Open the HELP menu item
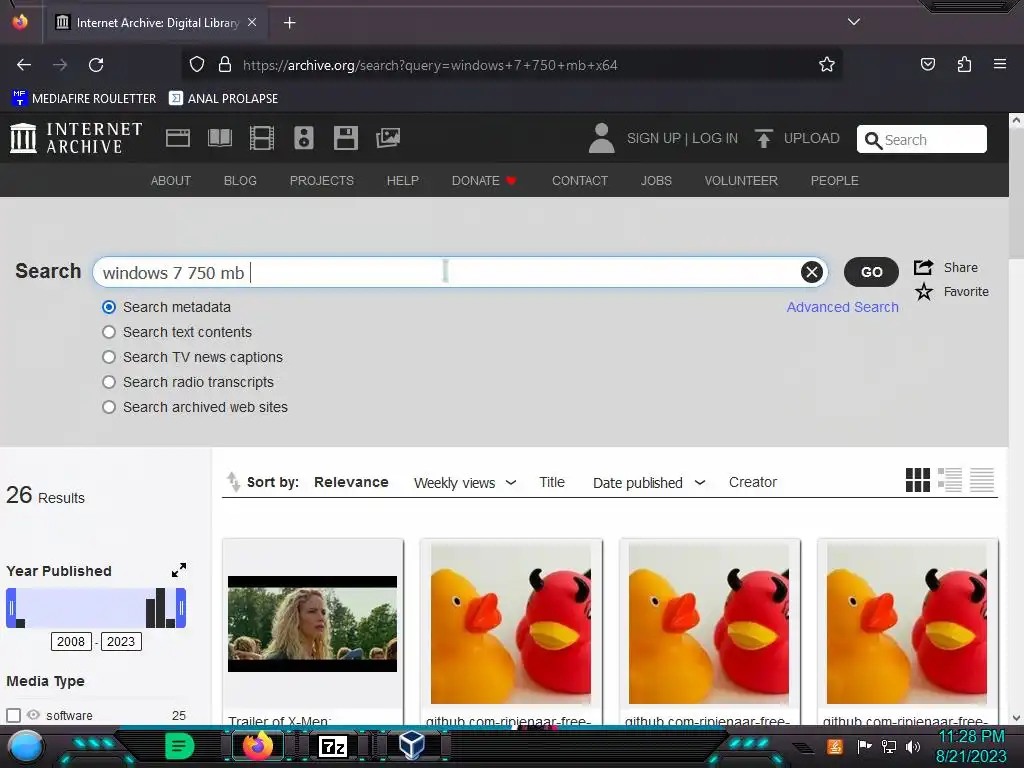Screen dimensions: 1024x768 [402, 180]
